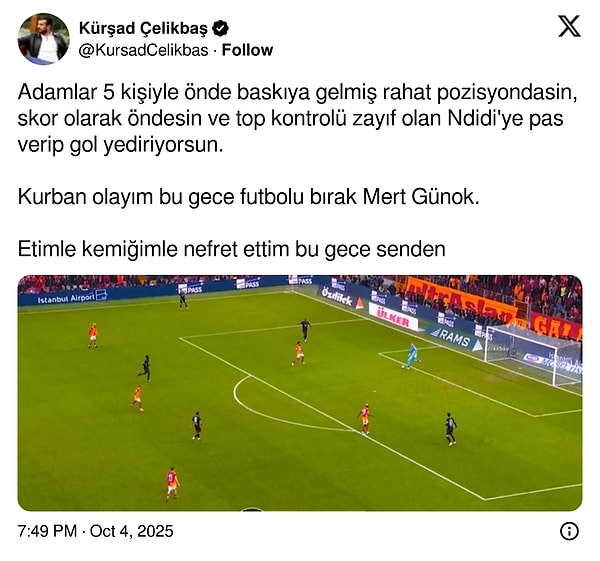Click the line starting with Etimle kemiğimle
Image resolution: width=600 pixels, height=561 pixels.
click(232, 249)
